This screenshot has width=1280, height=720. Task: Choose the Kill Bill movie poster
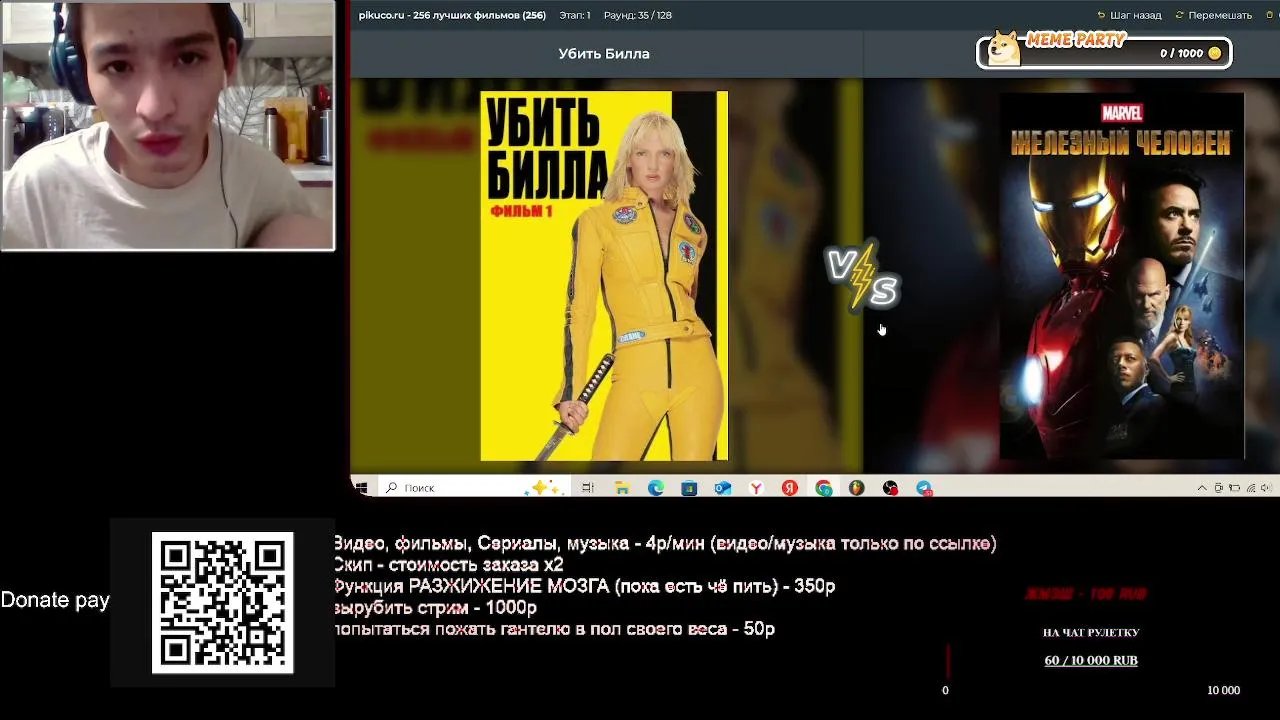604,276
